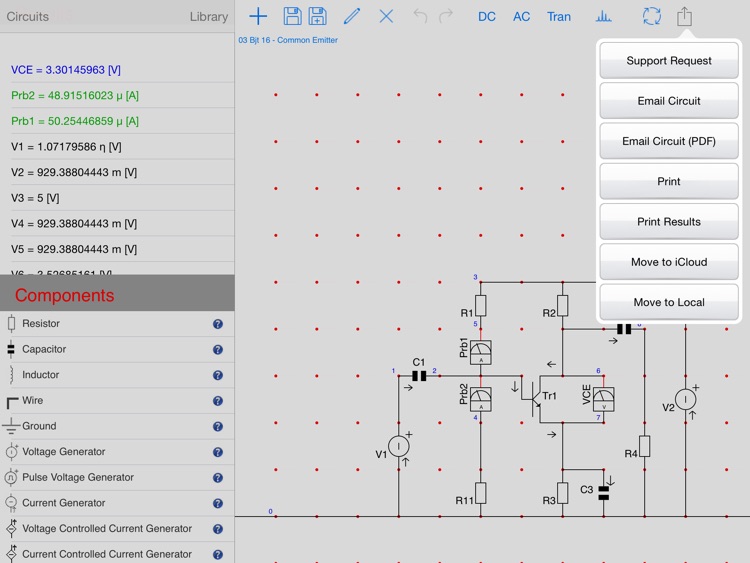750x563 pixels.
Task: Select the V1 = 1.07179586 result row
Action: click(117, 147)
